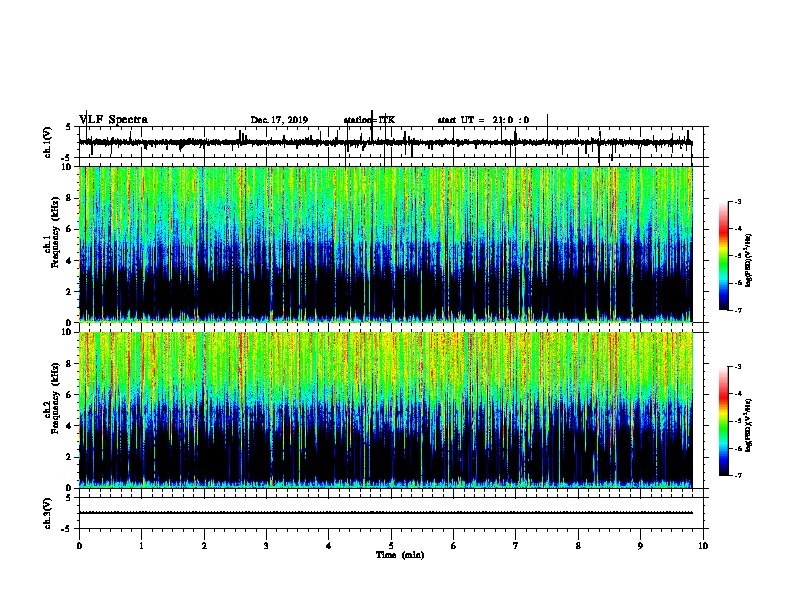Image resolution: width=792 pixels, height=612 pixels.
Task: Click the "VLF Spectra" plot title
Action: (113, 120)
